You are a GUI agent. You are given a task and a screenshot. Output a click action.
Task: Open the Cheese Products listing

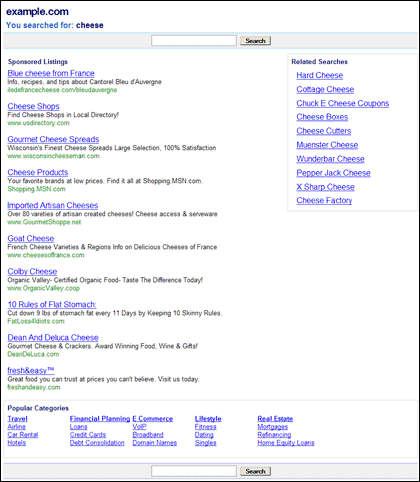[x=38, y=172]
